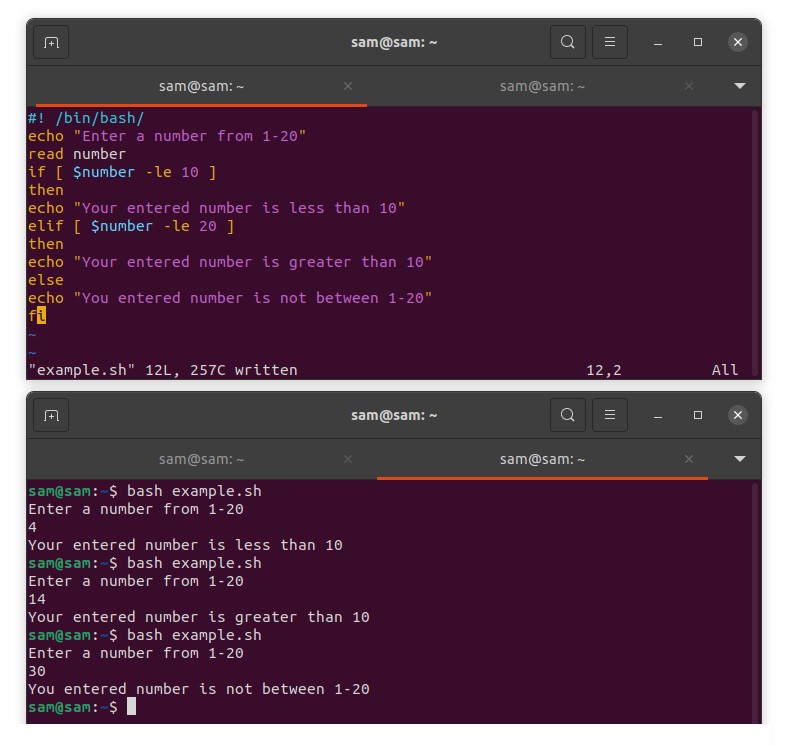Click the bottom terminal vertical scrollbar

click(755, 602)
